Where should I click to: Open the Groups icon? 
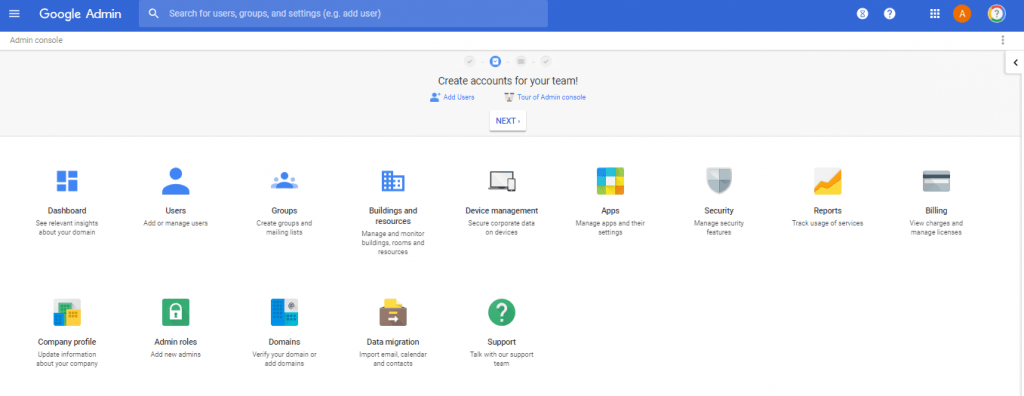coord(284,181)
